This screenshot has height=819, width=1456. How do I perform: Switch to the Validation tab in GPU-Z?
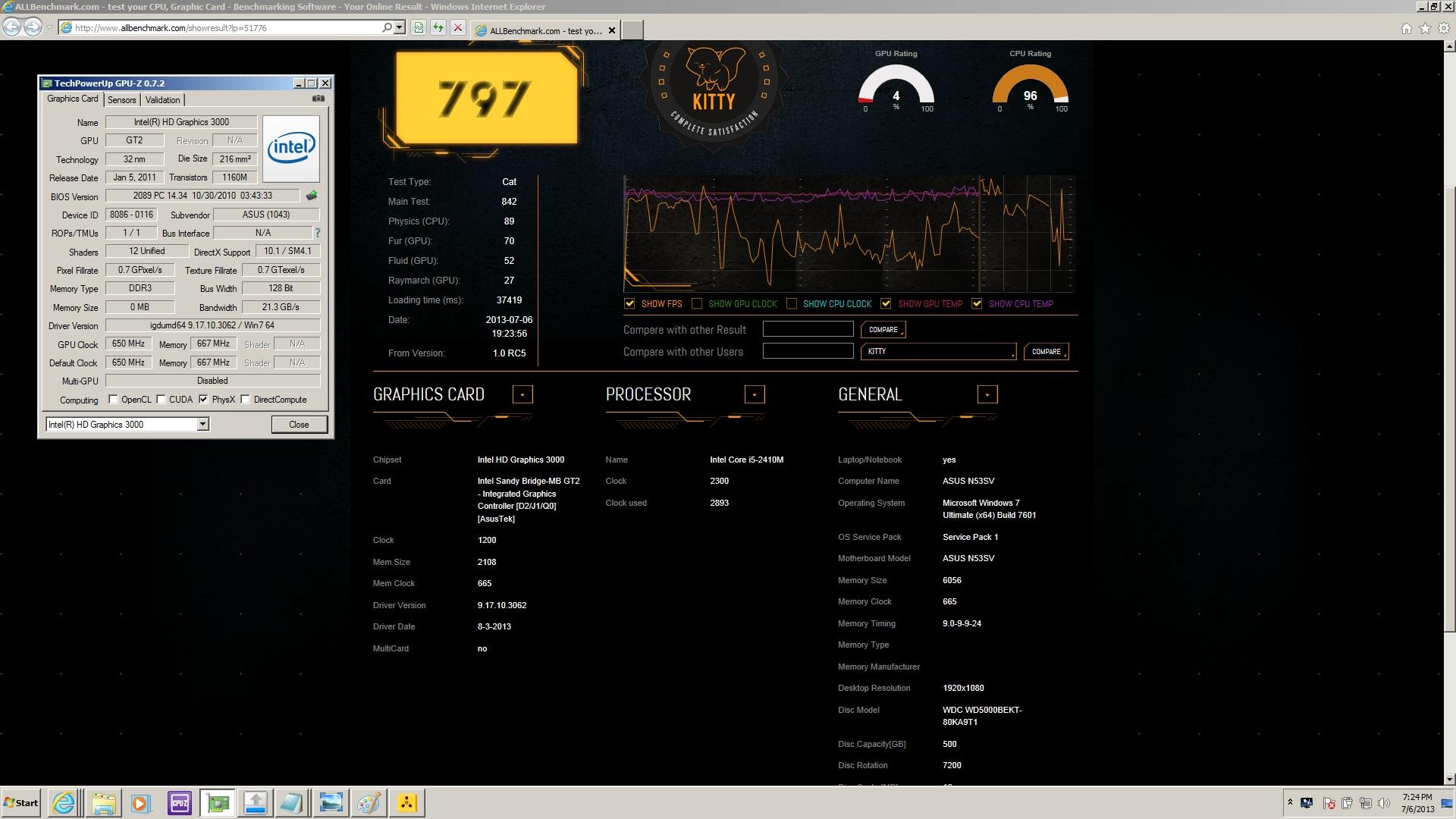tap(162, 100)
